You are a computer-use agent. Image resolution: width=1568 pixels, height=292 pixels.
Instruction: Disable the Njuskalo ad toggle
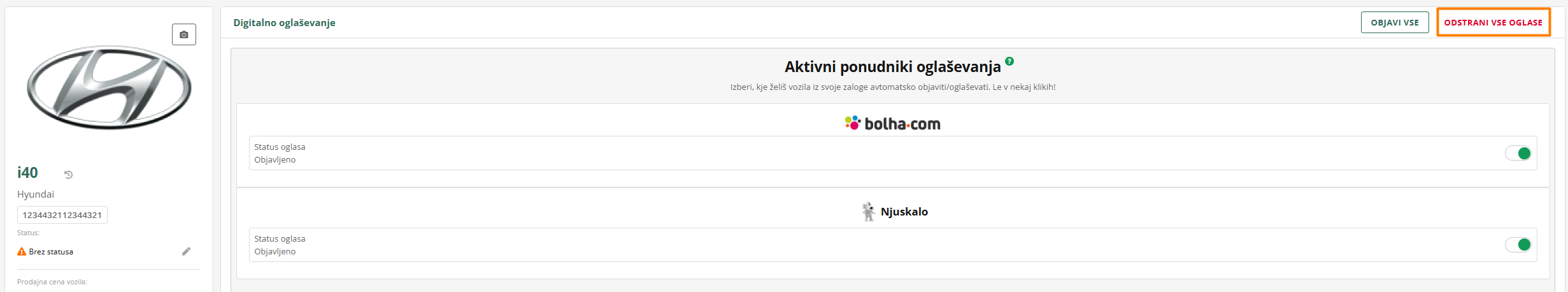click(1518, 245)
